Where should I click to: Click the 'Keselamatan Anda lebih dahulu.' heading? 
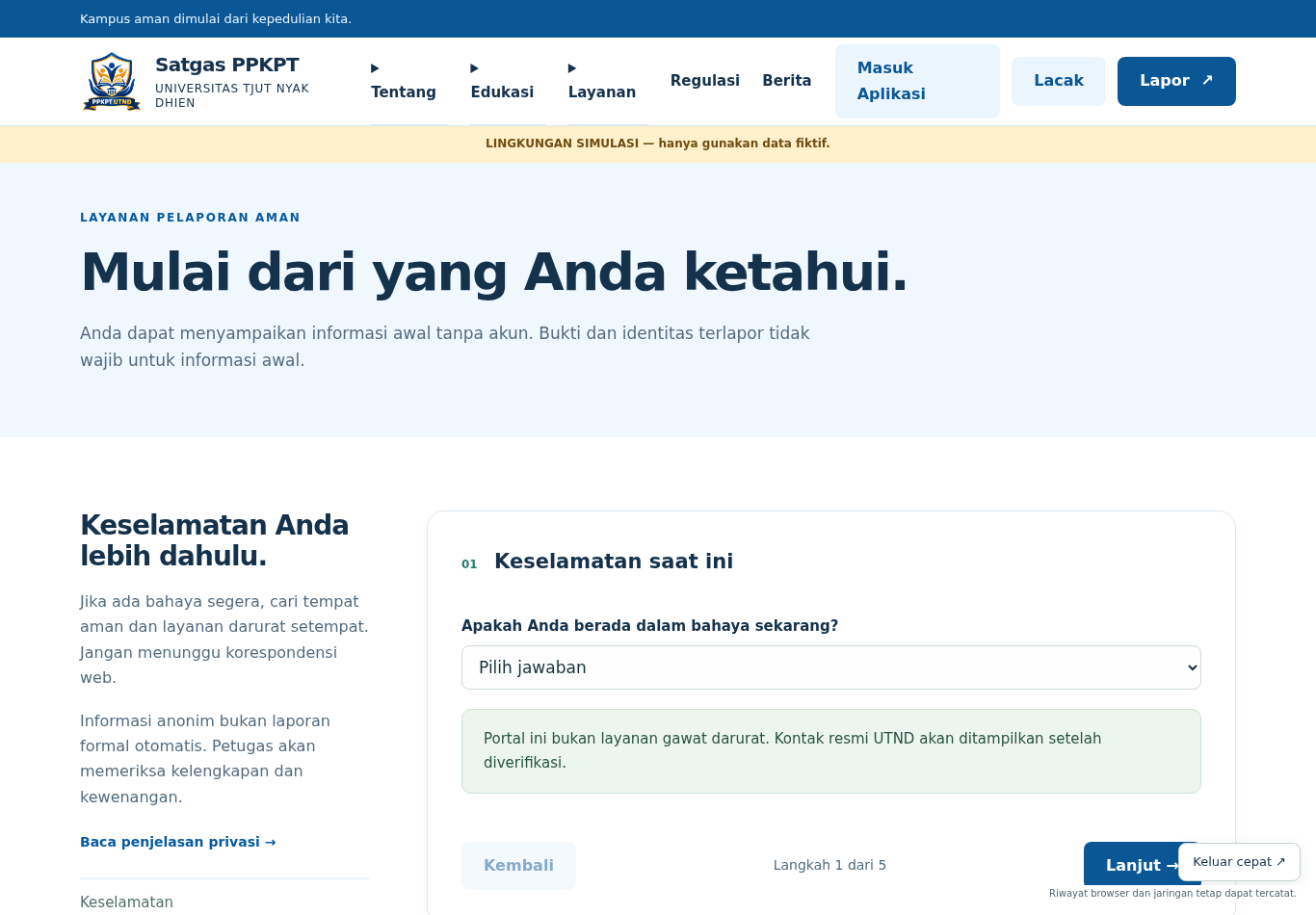click(x=215, y=540)
